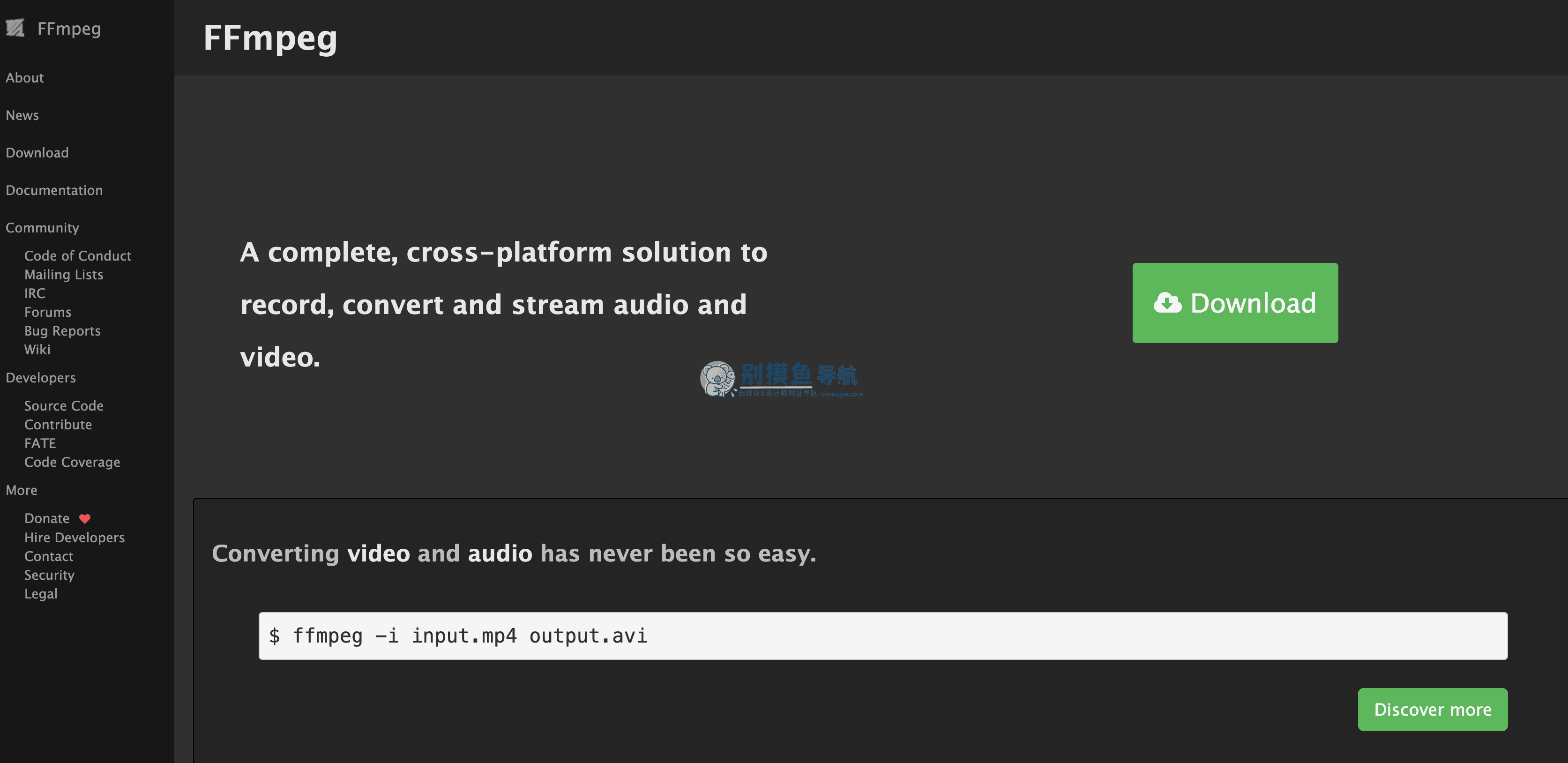Viewport: 1568px width, 763px height.
Task: Open the Security page link
Action: click(49, 575)
